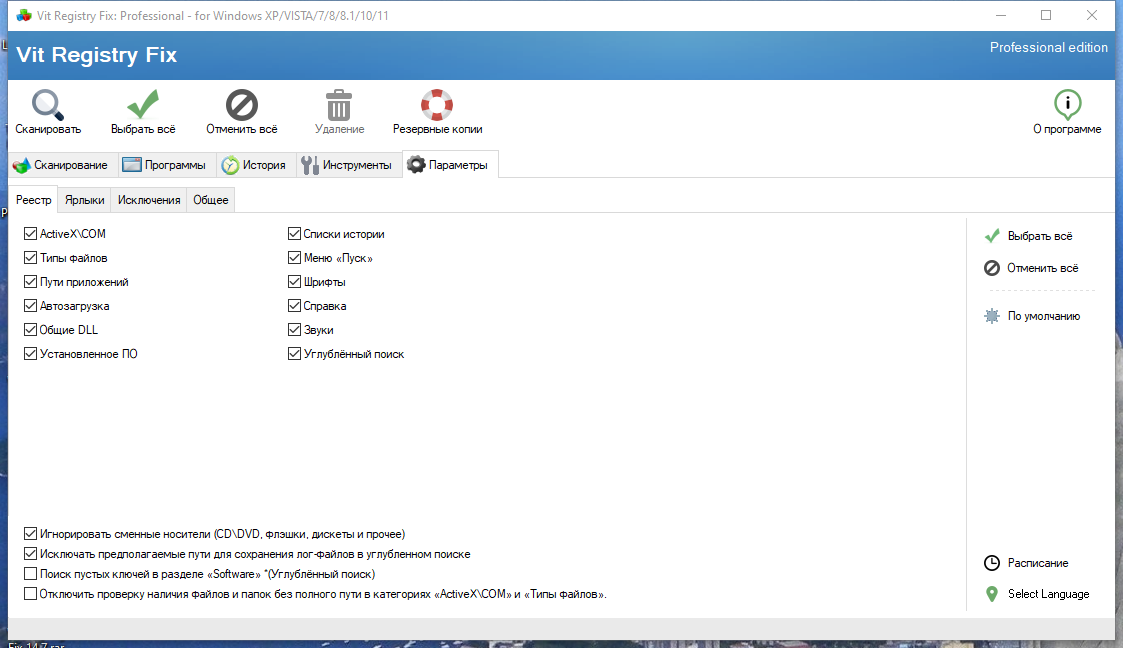1123x648 pixels.
Task: Click the Сканировать magnifier icon
Action: [x=48, y=105]
